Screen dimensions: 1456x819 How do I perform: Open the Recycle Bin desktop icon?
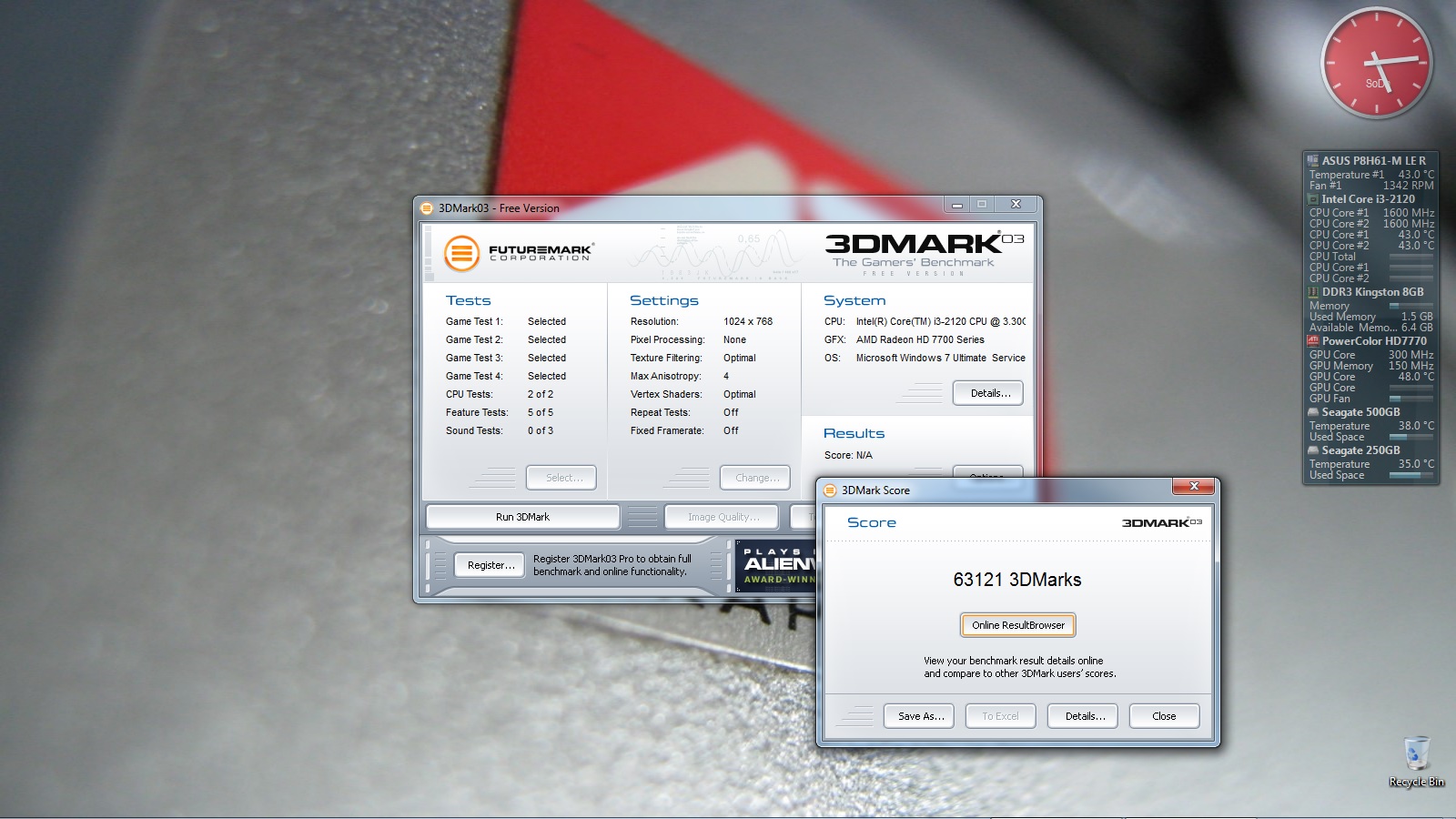click(x=1416, y=763)
